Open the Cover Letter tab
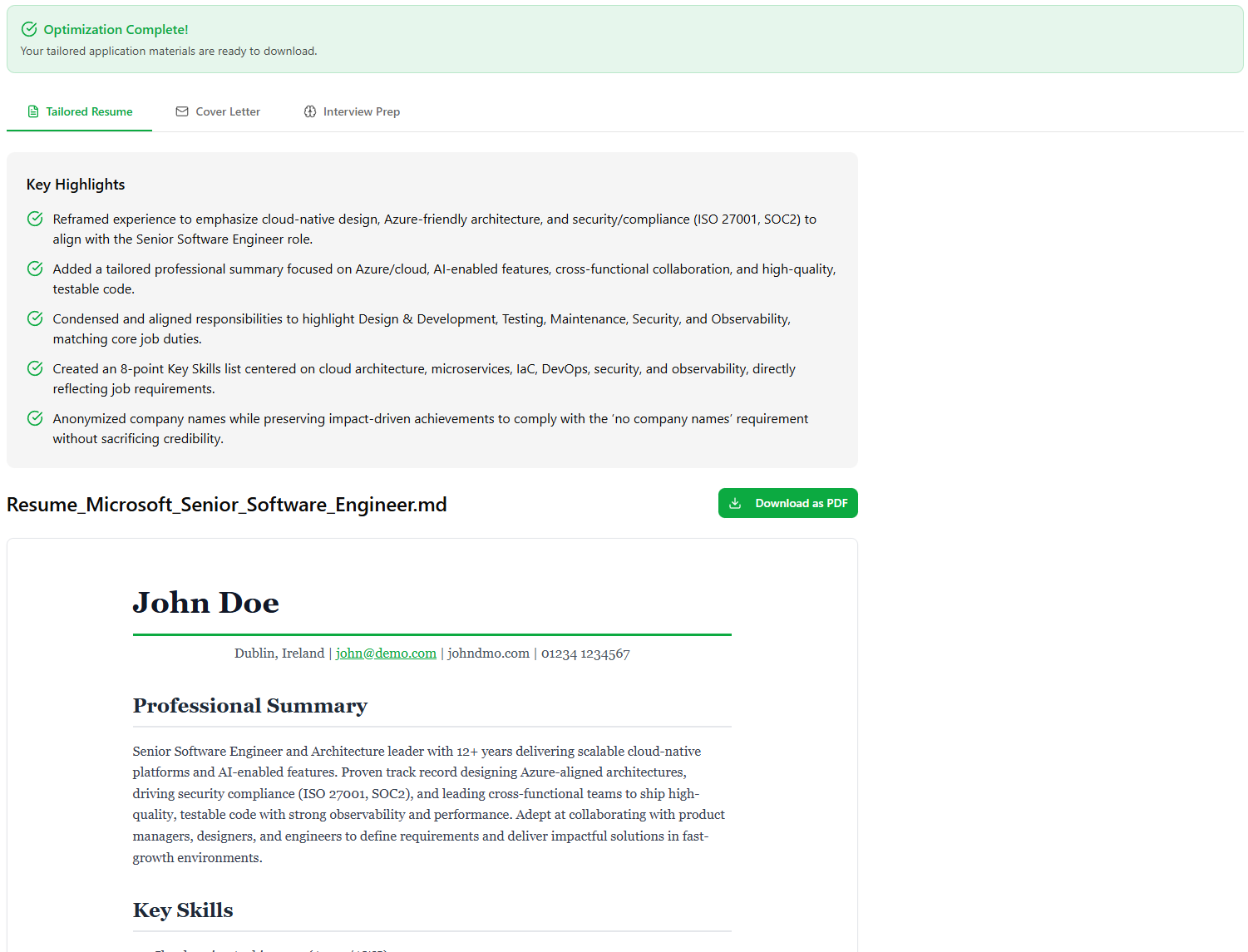1248x952 pixels. pyautogui.click(x=218, y=111)
